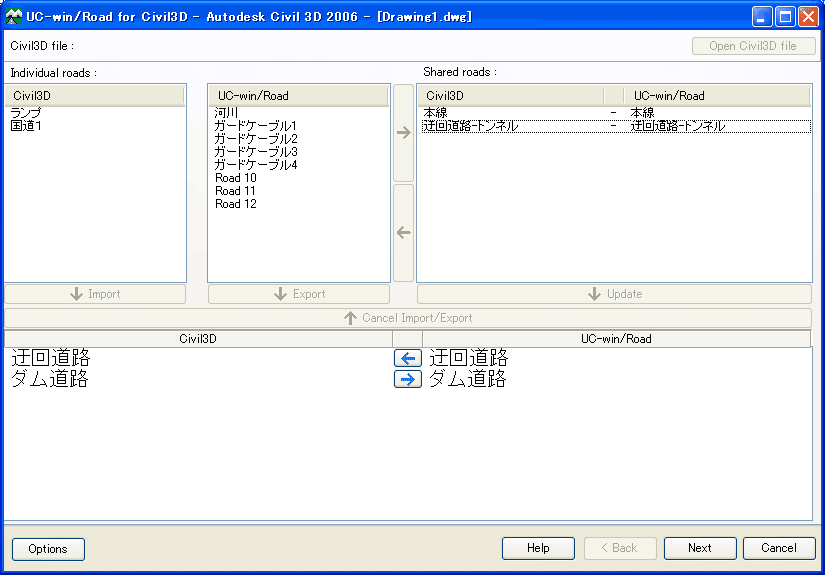The width and height of the screenshot is (825, 575).
Task: Click the Back button
Action: tap(620, 548)
